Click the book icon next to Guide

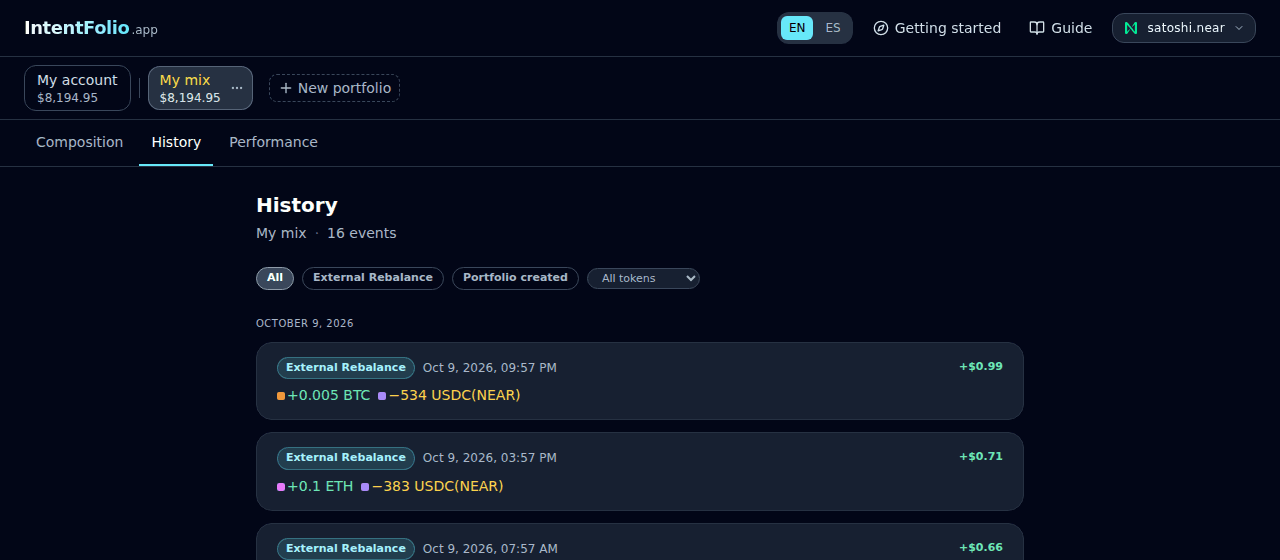1037,28
